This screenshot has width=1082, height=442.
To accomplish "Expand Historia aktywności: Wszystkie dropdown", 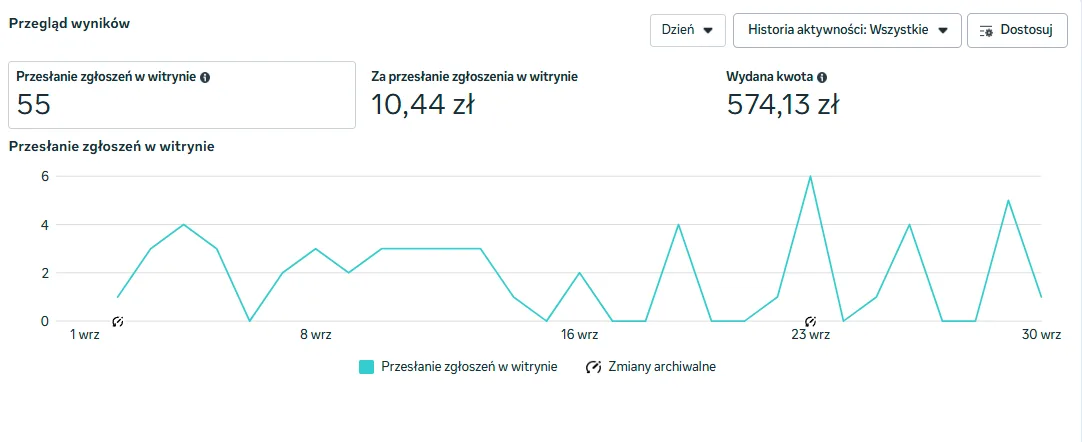I will click(x=847, y=30).
